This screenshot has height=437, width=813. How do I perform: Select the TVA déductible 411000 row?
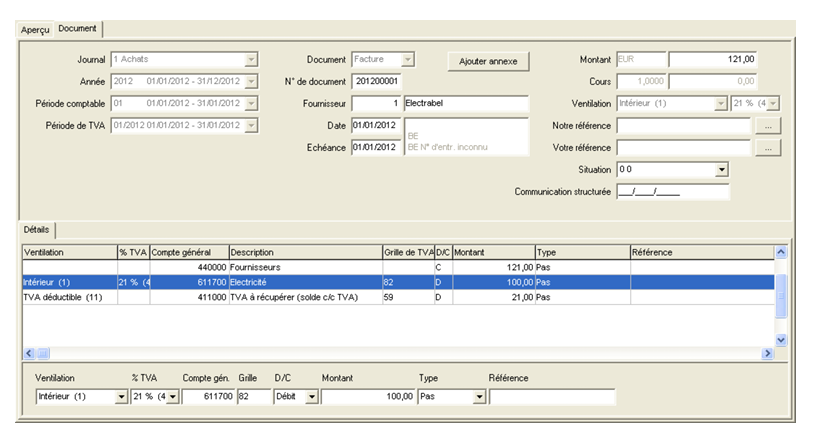(398, 298)
